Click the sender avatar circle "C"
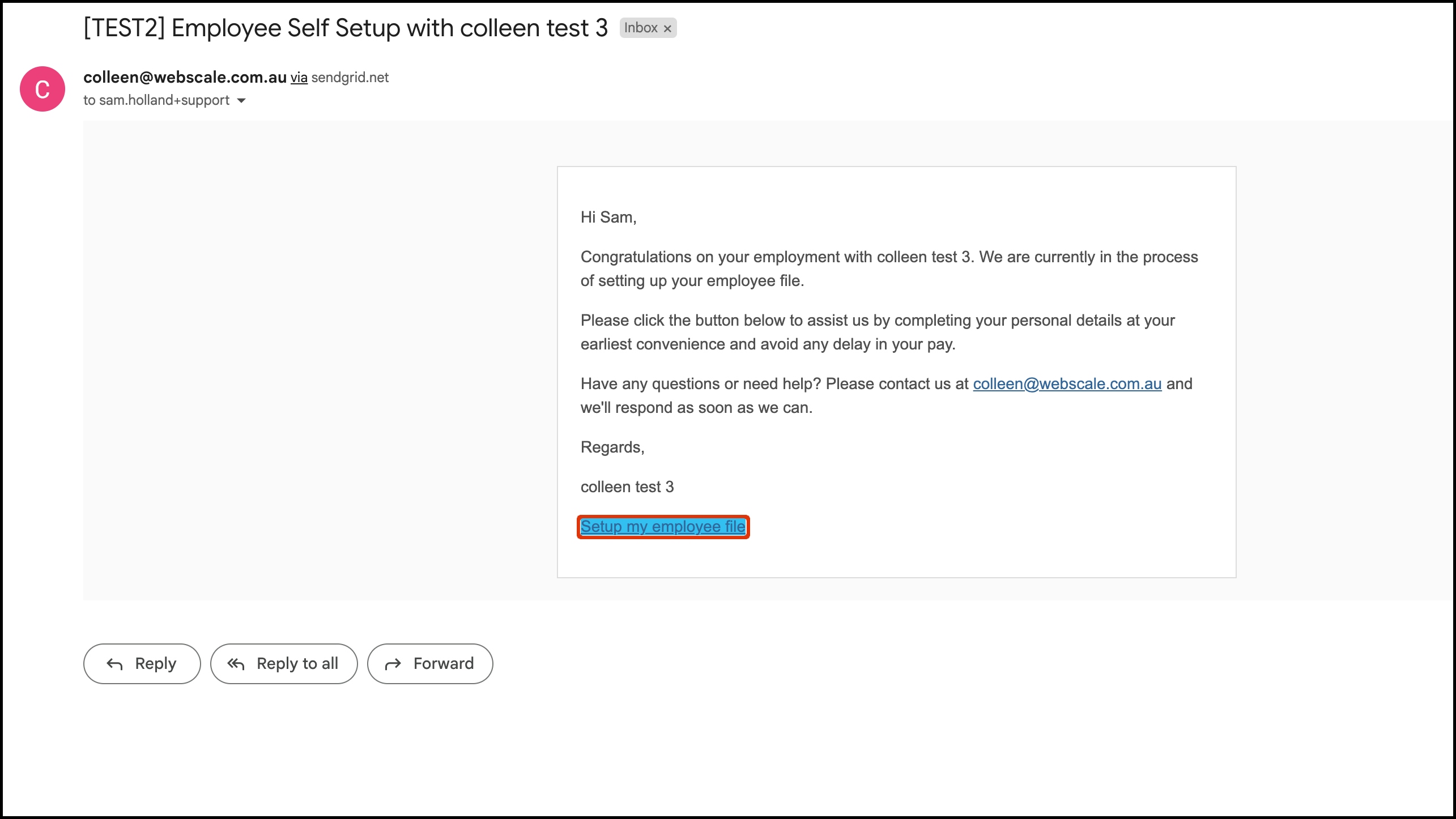The height and width of the screenshot is (819, 1456). (42, 89)
